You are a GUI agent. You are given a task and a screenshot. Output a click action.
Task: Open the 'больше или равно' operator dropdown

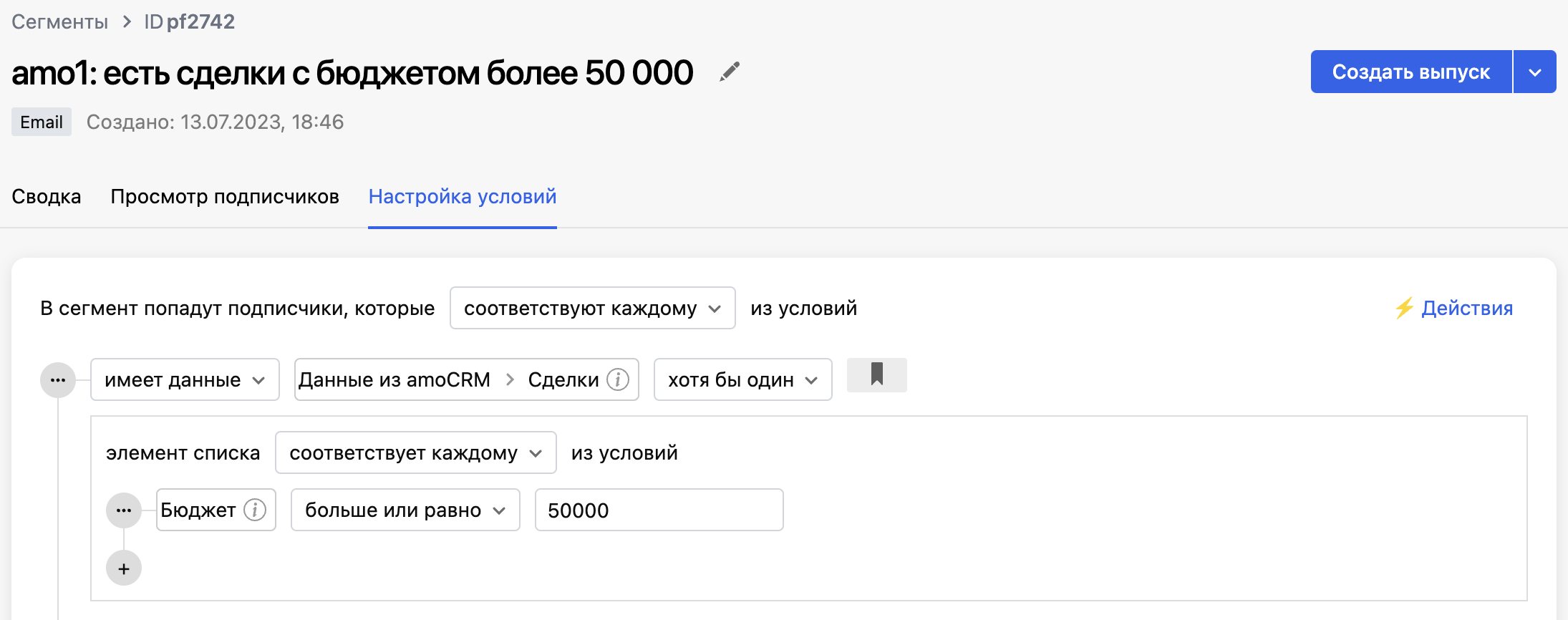(x=405, y=510)
